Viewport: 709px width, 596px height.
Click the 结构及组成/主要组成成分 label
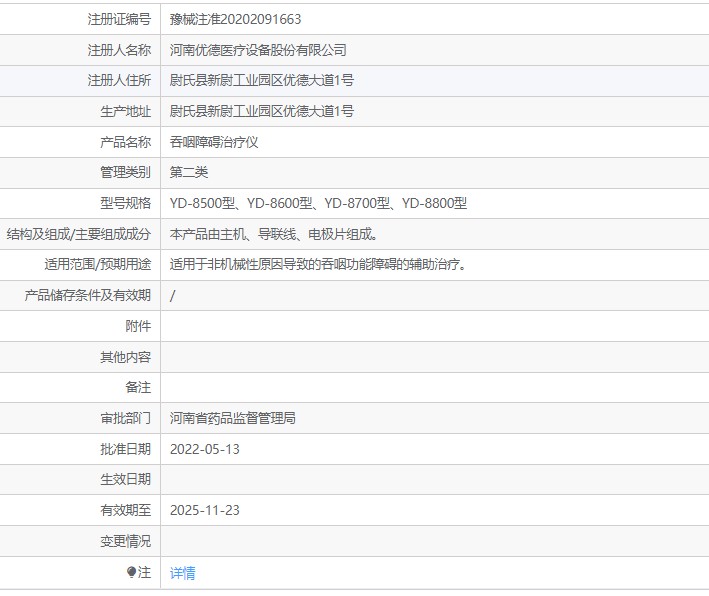[79, 234]
